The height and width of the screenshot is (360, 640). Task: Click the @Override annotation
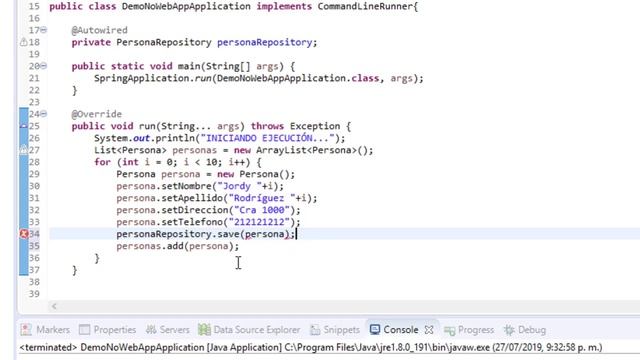click(x=96, y=114)
